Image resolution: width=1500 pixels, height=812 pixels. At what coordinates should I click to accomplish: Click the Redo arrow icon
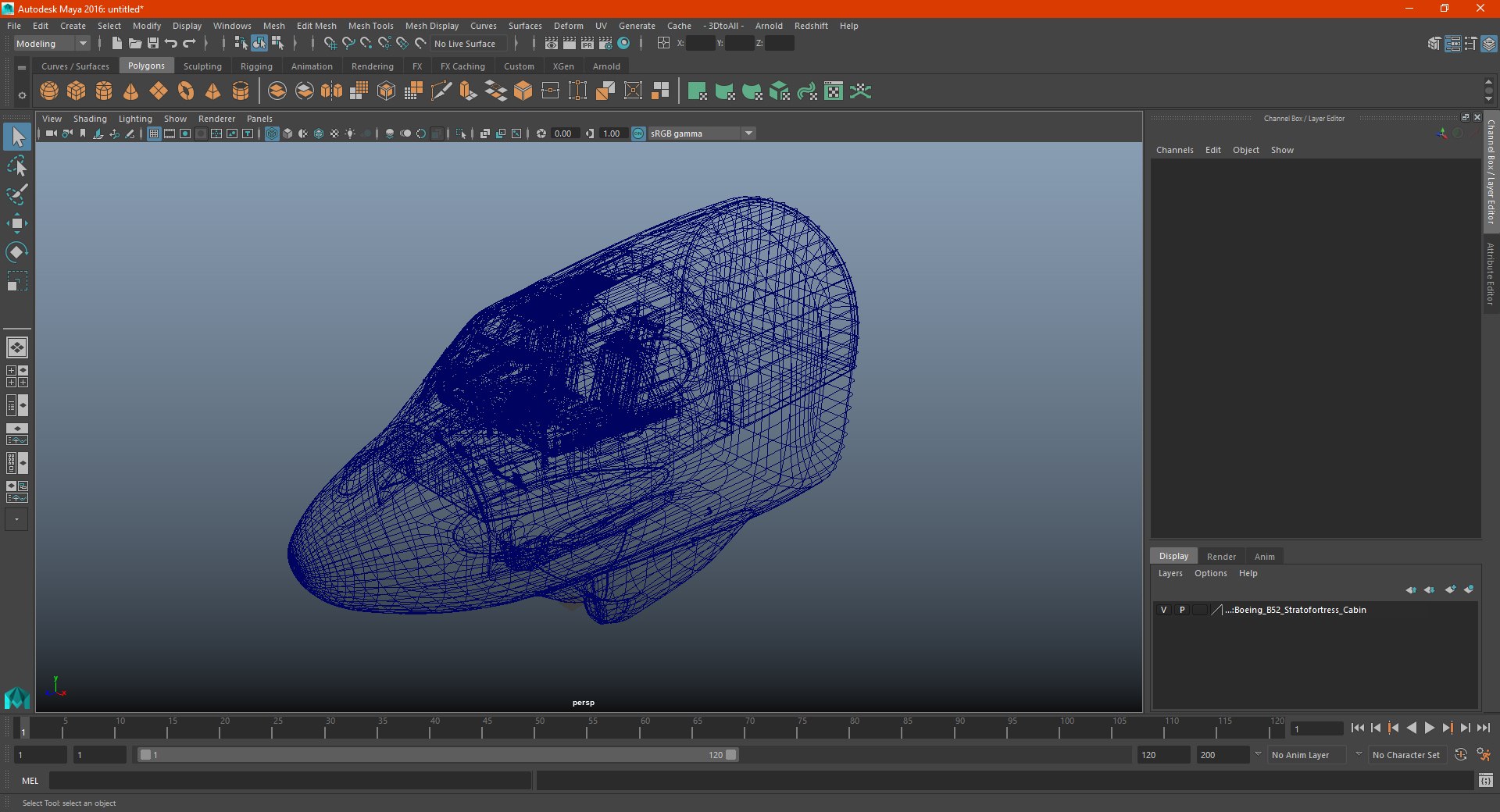190,44
